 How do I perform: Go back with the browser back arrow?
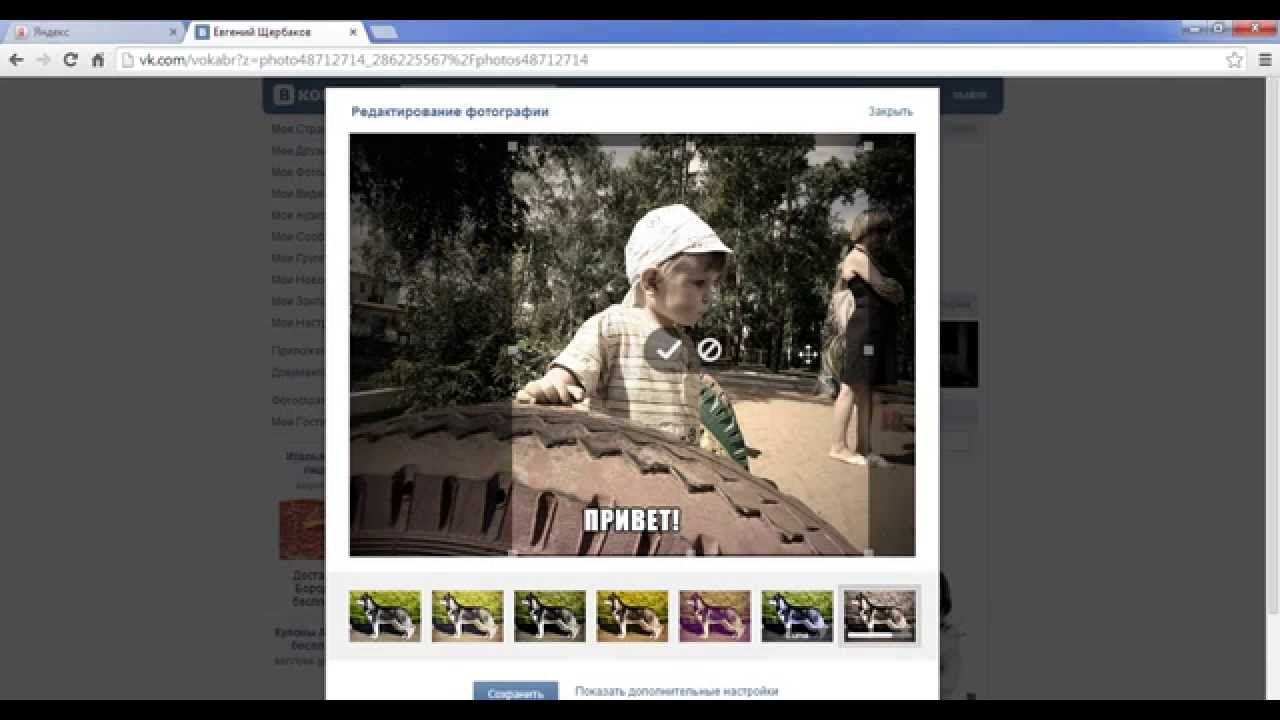tap(16, 60)
